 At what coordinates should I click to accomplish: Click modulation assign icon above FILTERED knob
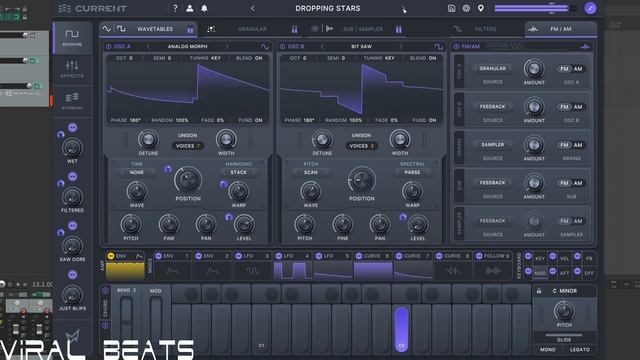point(73,177)
